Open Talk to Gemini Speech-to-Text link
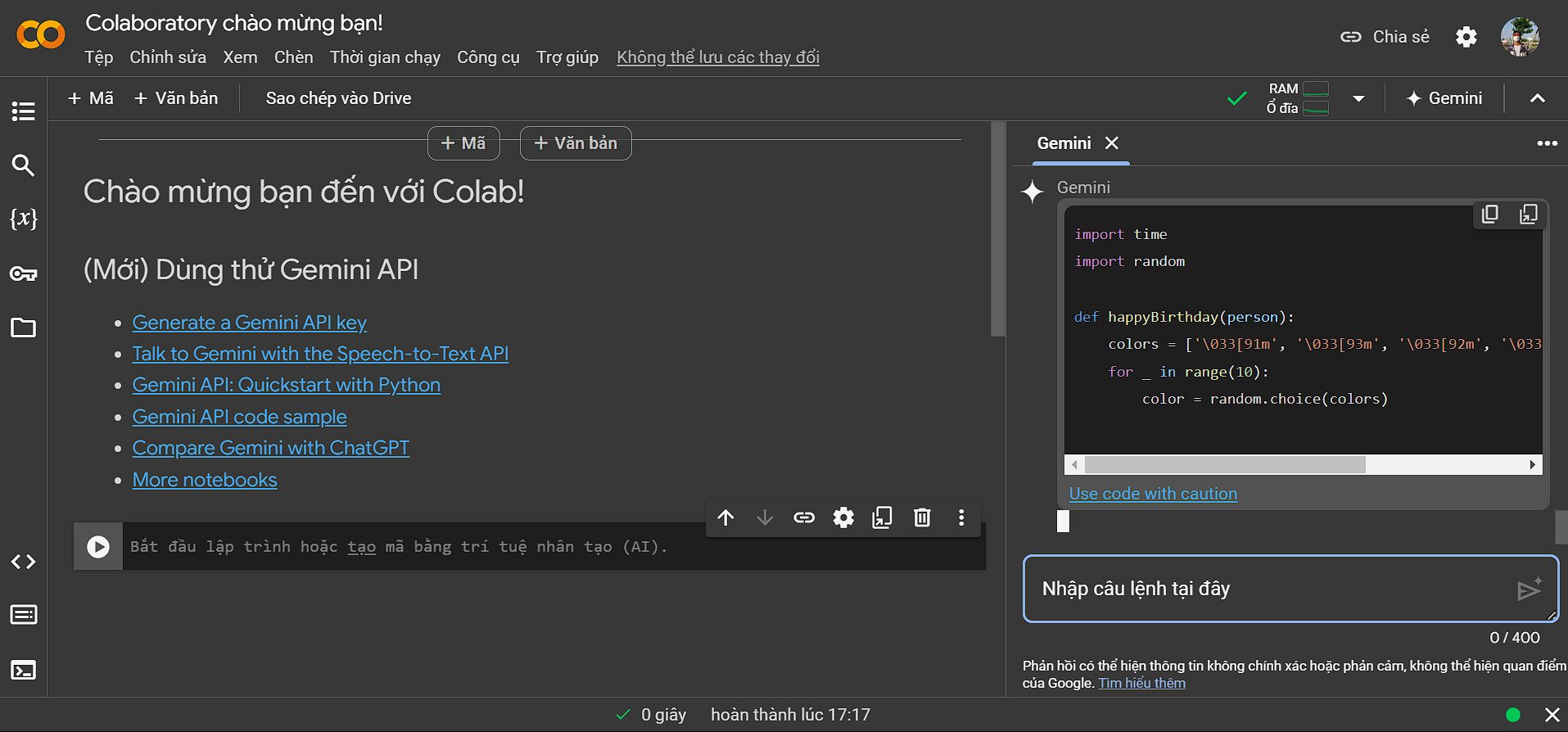The image size is (1568, 732). pyautogui.click(x=320, y=354)
